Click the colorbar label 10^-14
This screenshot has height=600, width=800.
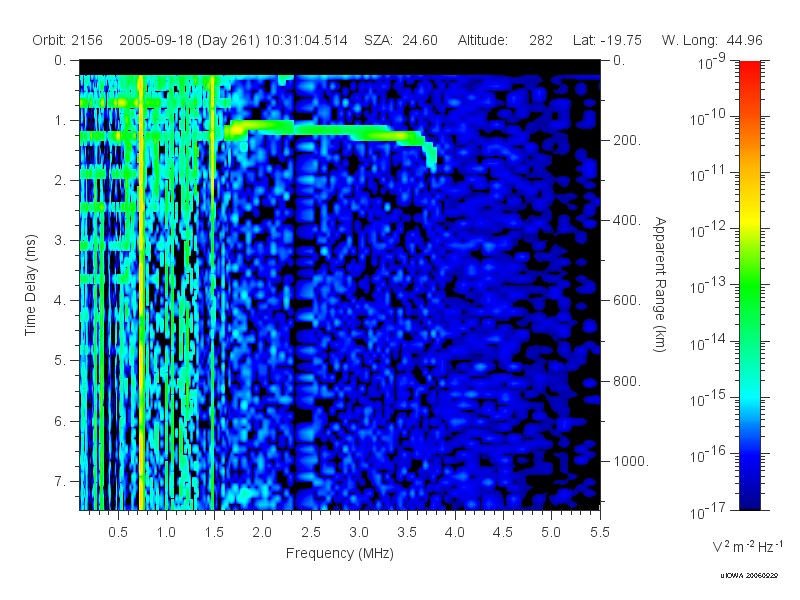click(708, 342)
